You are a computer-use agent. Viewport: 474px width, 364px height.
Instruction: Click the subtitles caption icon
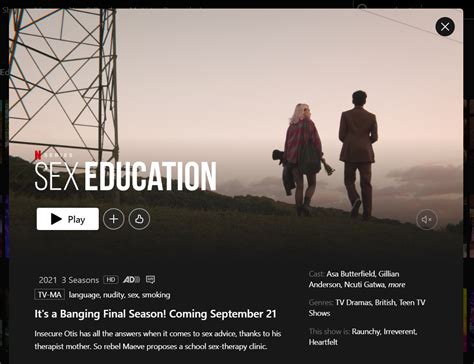[x=150, y=279]
